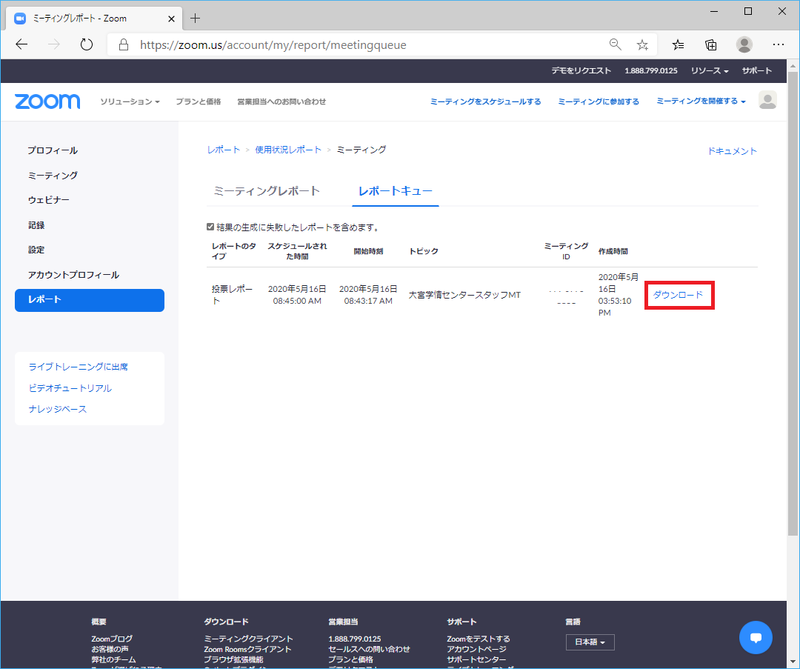The height and width of the screenshot is (669, 800).
Task: Open ビデオチュートリアル link
Action: (70, 388)
